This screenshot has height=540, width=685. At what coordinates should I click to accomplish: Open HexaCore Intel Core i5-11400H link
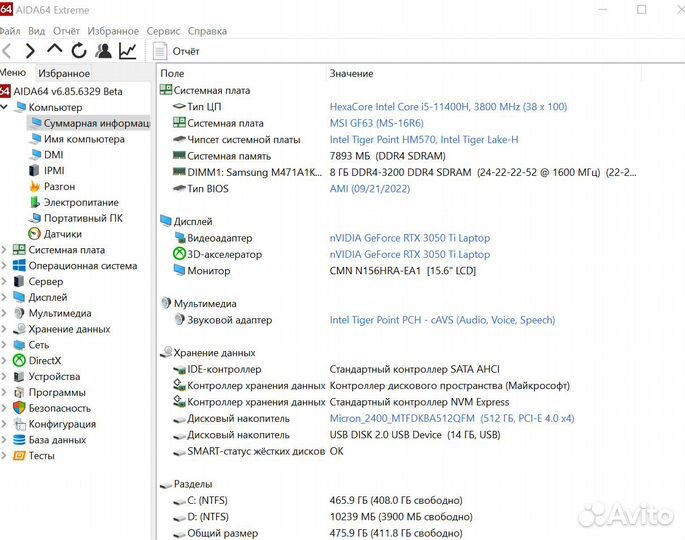coord(448,107)
